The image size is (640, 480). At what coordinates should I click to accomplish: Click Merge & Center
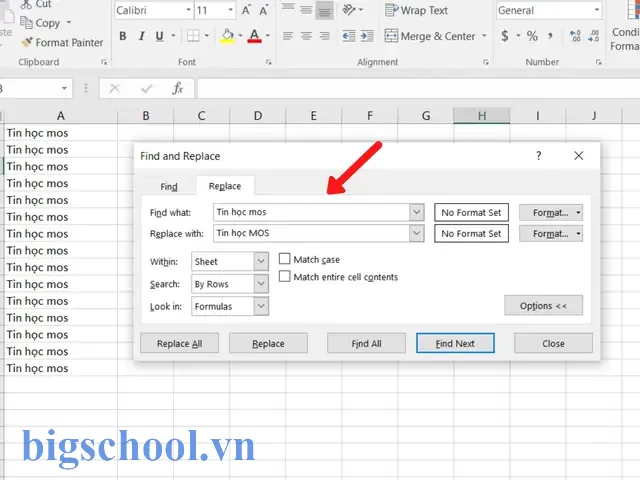tap(430, 36)
